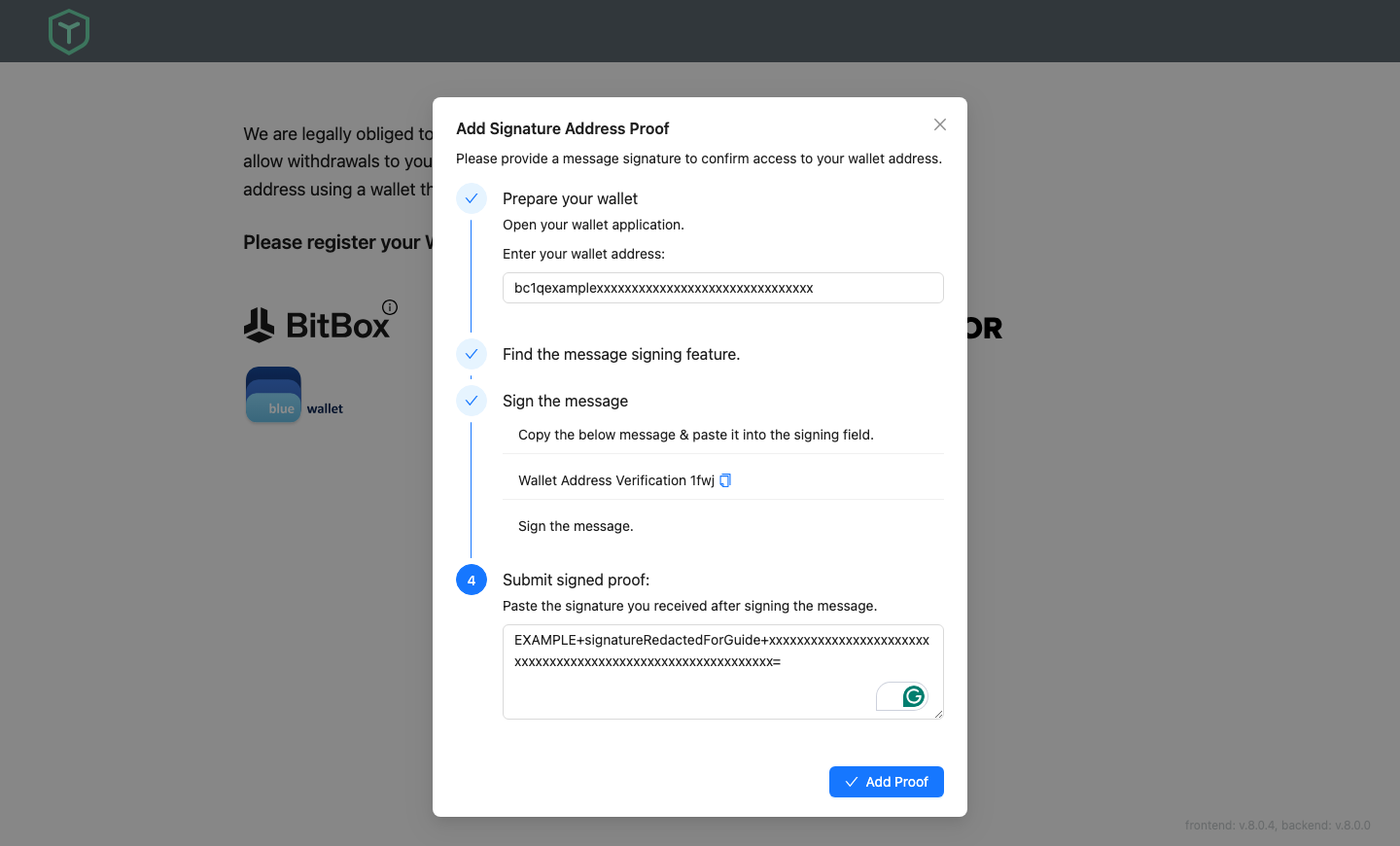Click the signed proof signature textarea
The width and height of the screenshot is (1400, 846).
723,672
